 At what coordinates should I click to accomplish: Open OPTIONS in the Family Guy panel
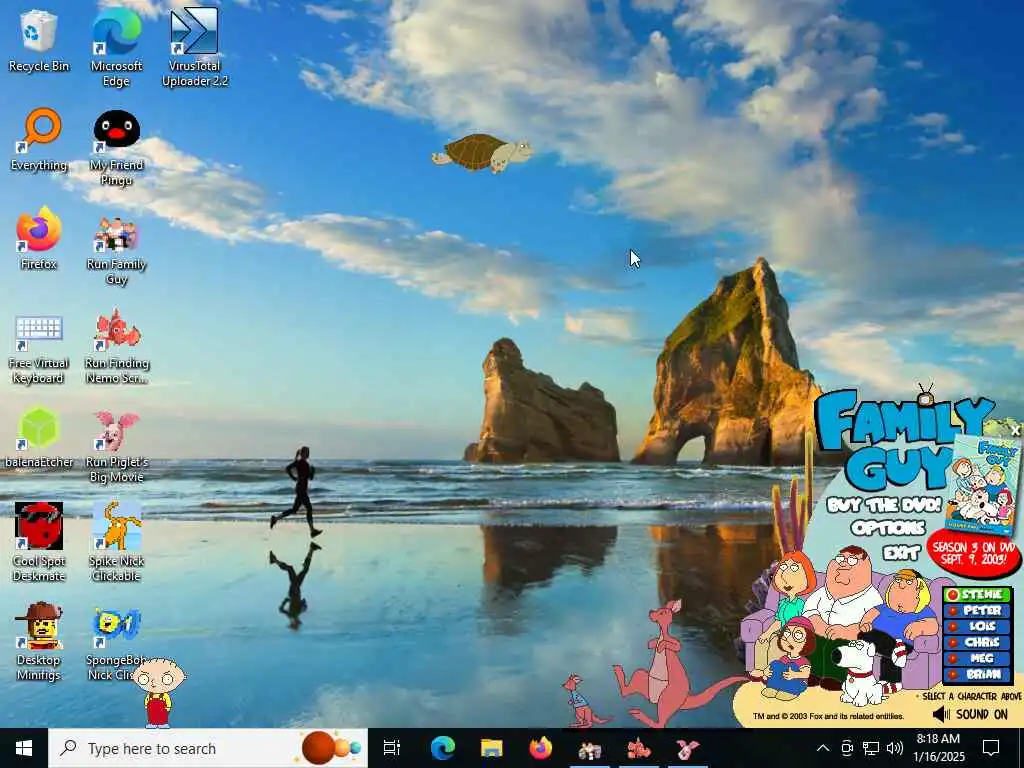pos(888,528)
